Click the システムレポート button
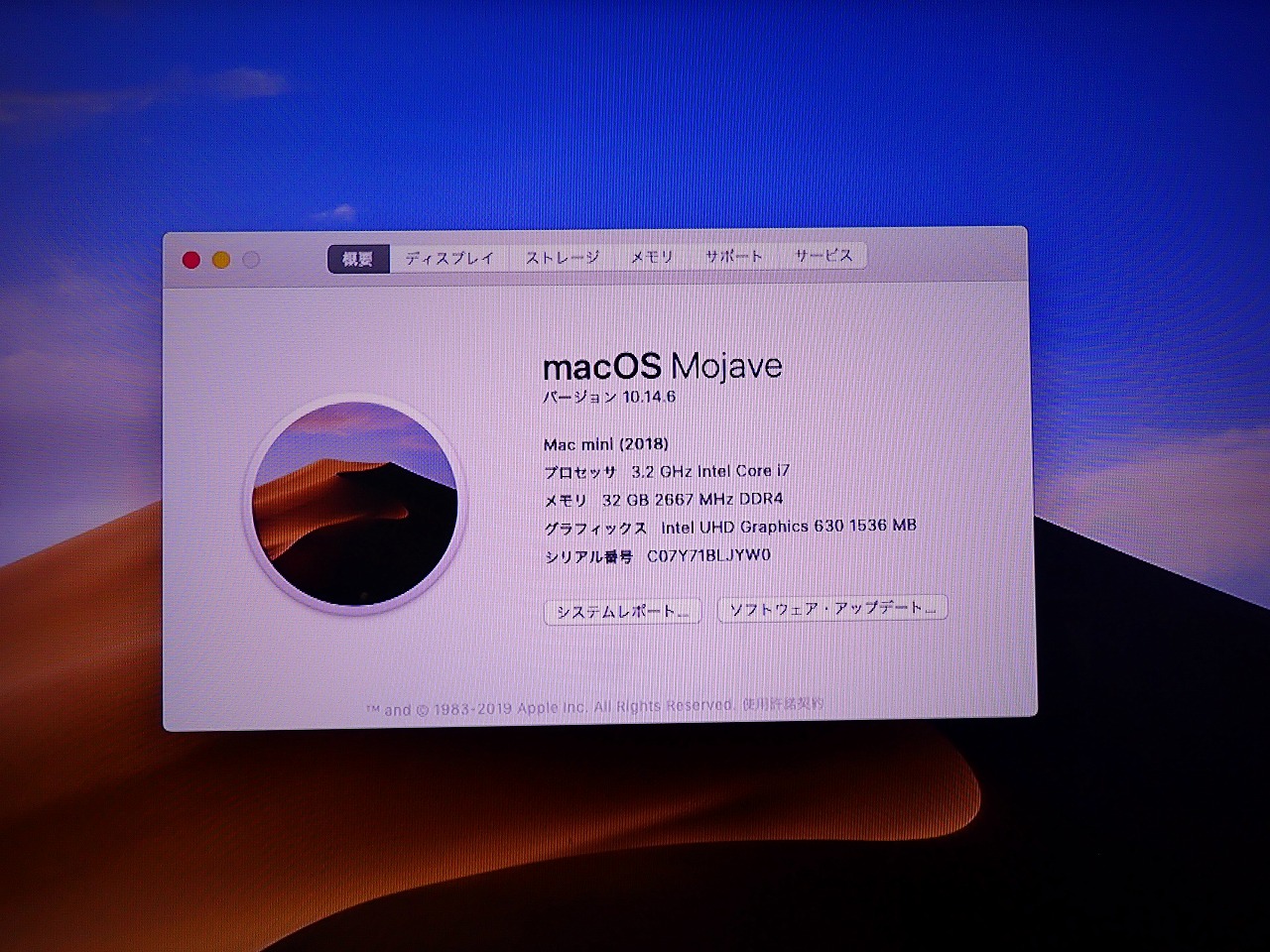Viewport: 1270px width, 952px height. tap(623, 612)
